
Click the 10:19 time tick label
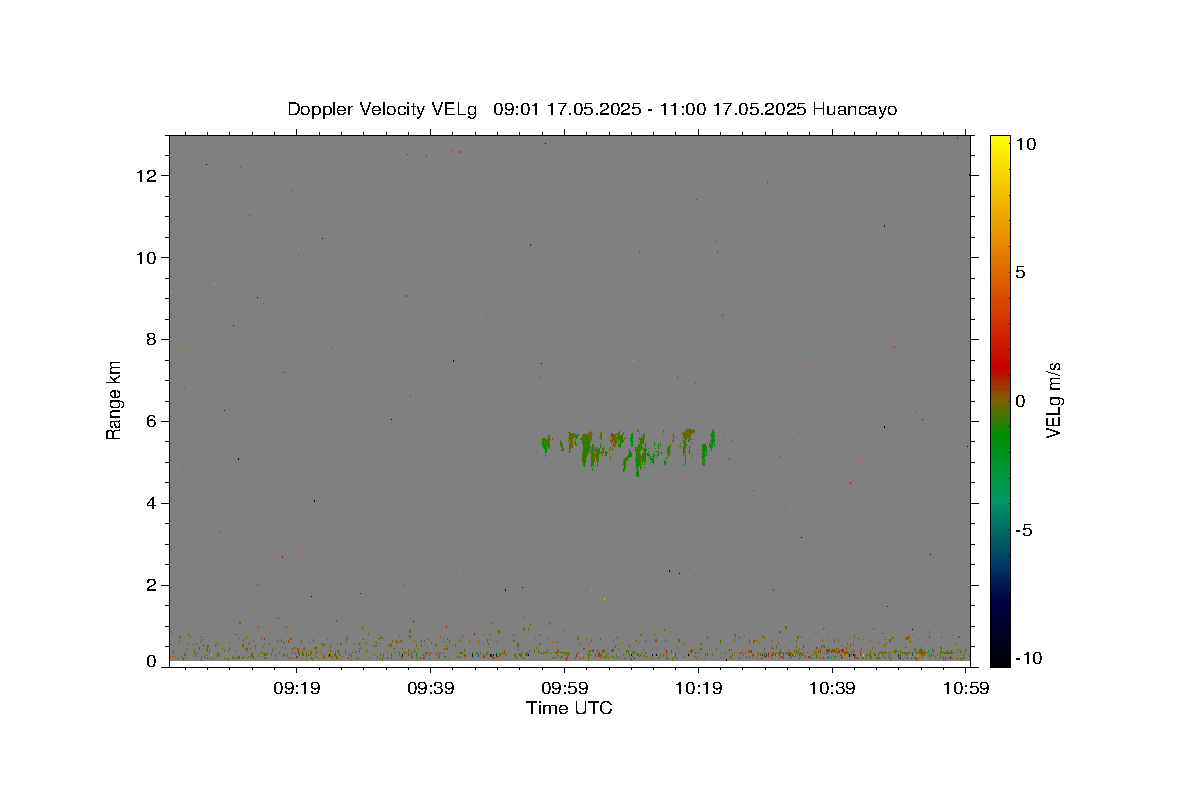[698, 688]
